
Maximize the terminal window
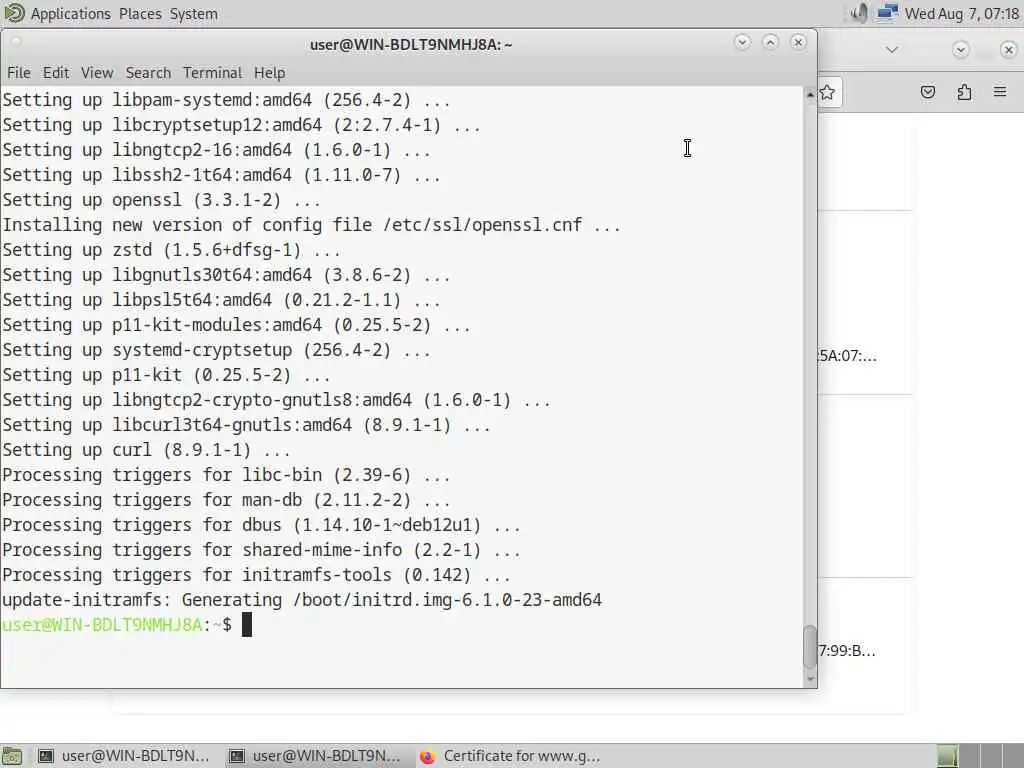[x=770, y=42]
